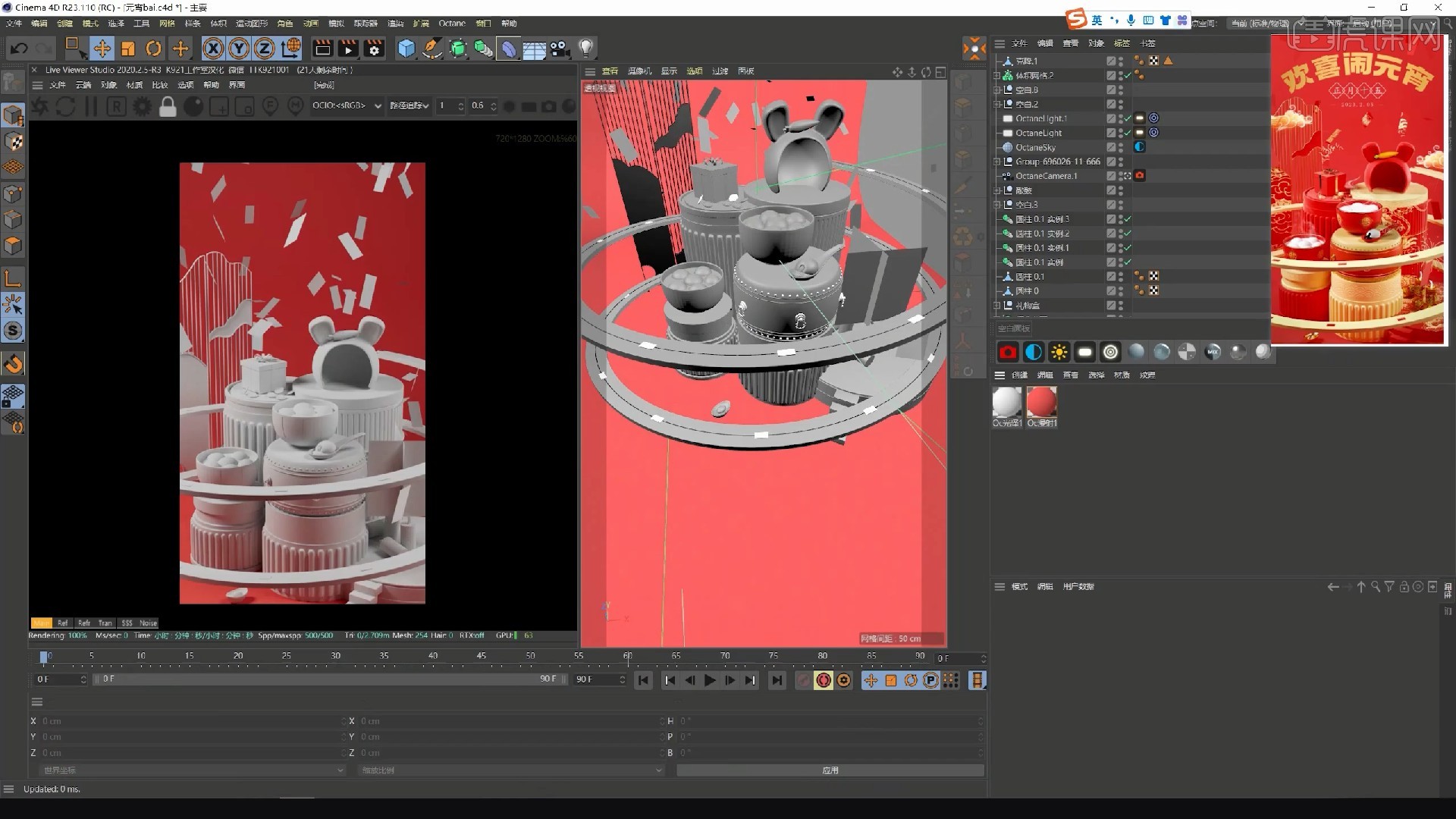Screen dimensions: 1456x819
Task: Select the Move tool in the top toolbar
Action: 102,49
